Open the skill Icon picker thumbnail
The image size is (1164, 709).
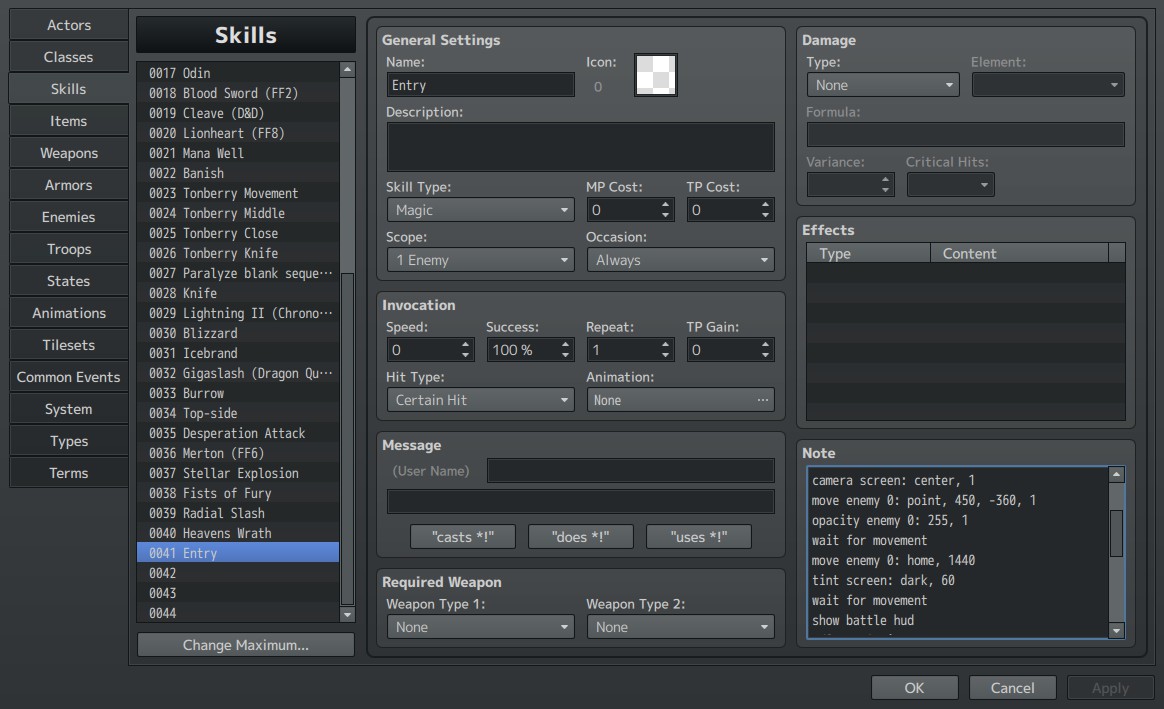click(655, 74)
